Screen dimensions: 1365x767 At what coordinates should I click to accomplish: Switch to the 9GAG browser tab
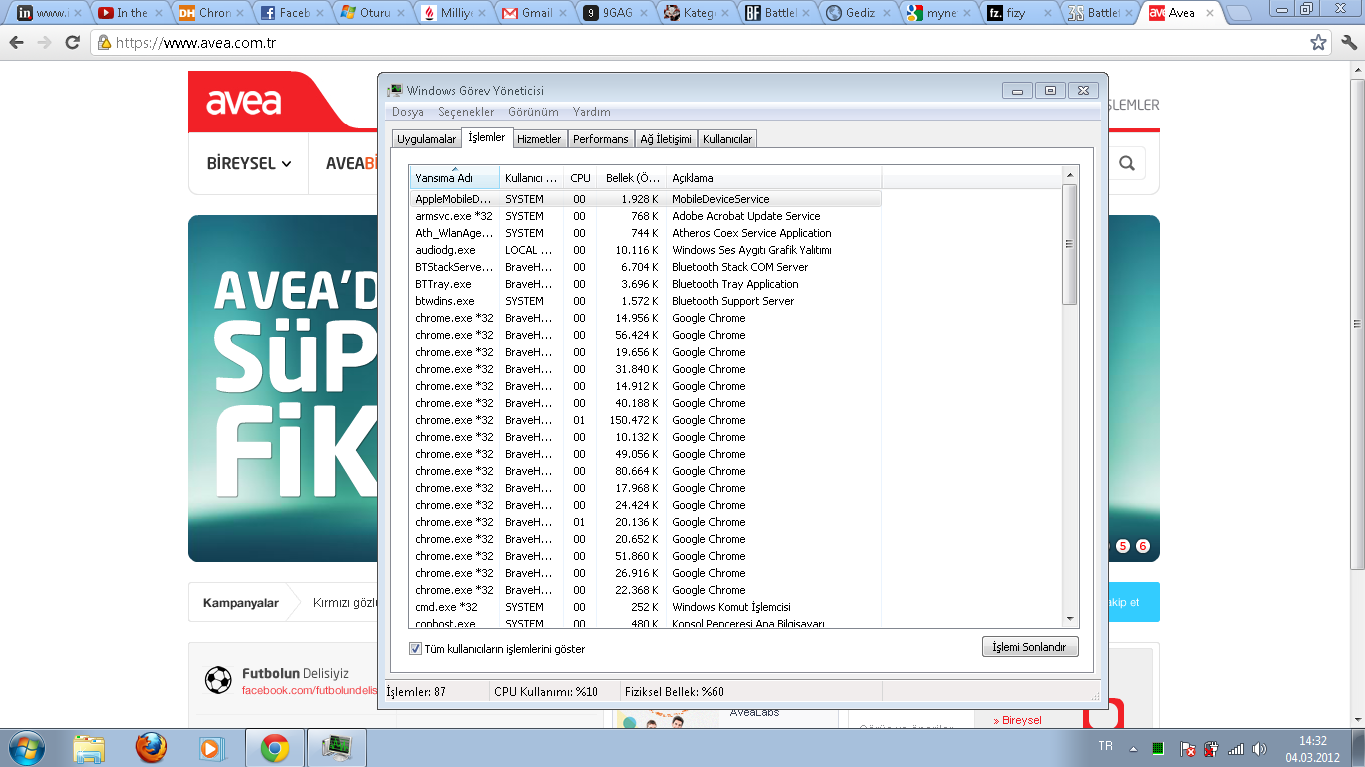(614, 13)
